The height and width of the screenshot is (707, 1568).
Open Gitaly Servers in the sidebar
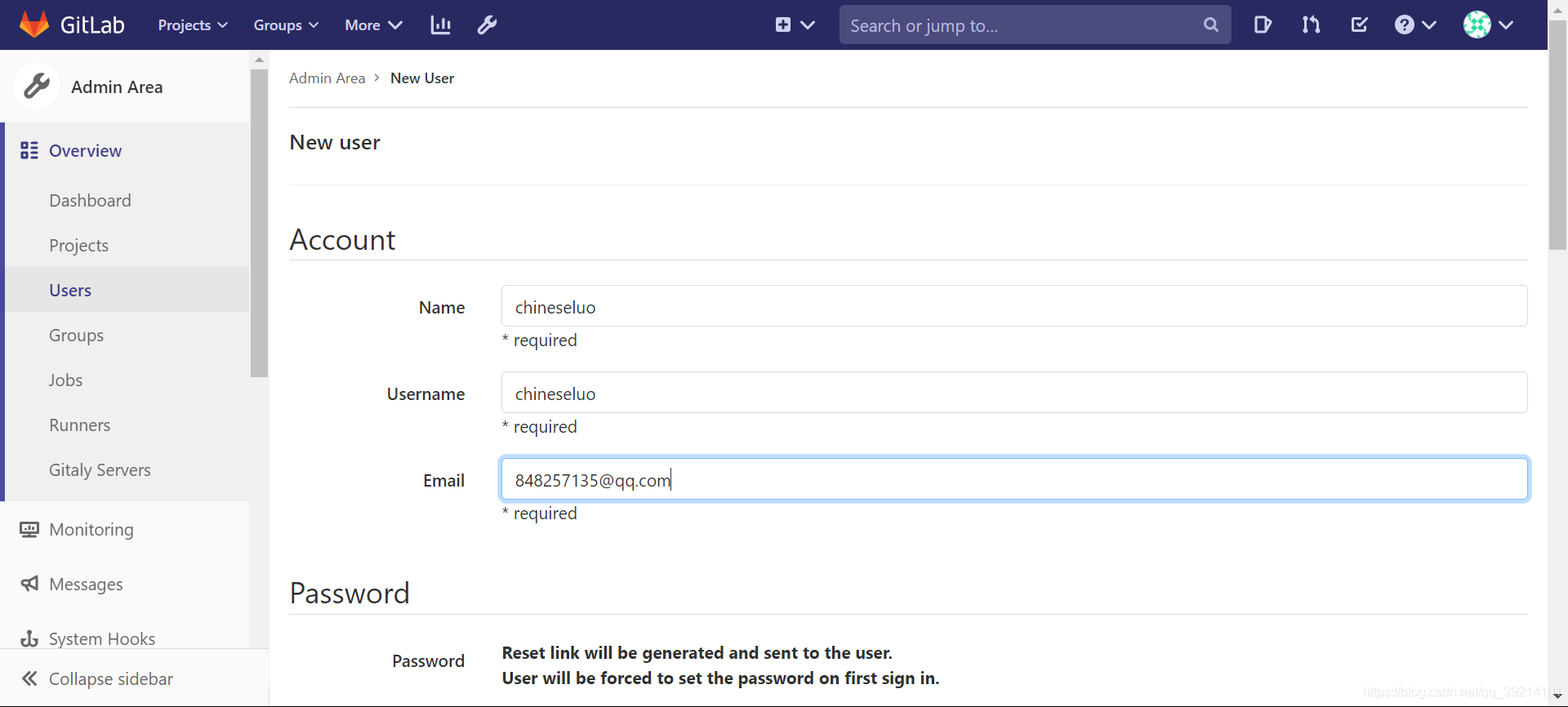pos(100,470)
